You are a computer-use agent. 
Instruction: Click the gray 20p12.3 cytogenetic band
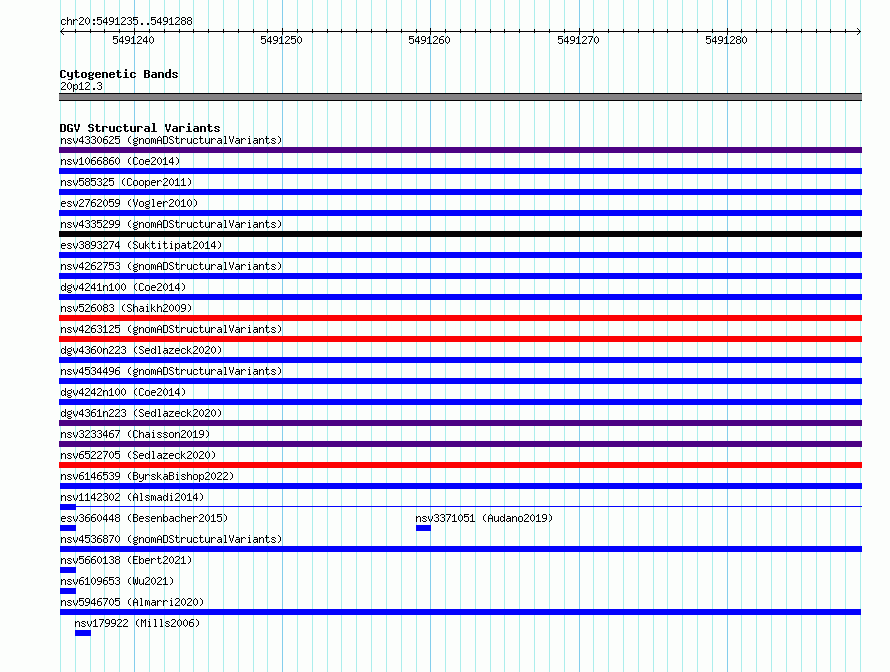[x=460, y=97]
